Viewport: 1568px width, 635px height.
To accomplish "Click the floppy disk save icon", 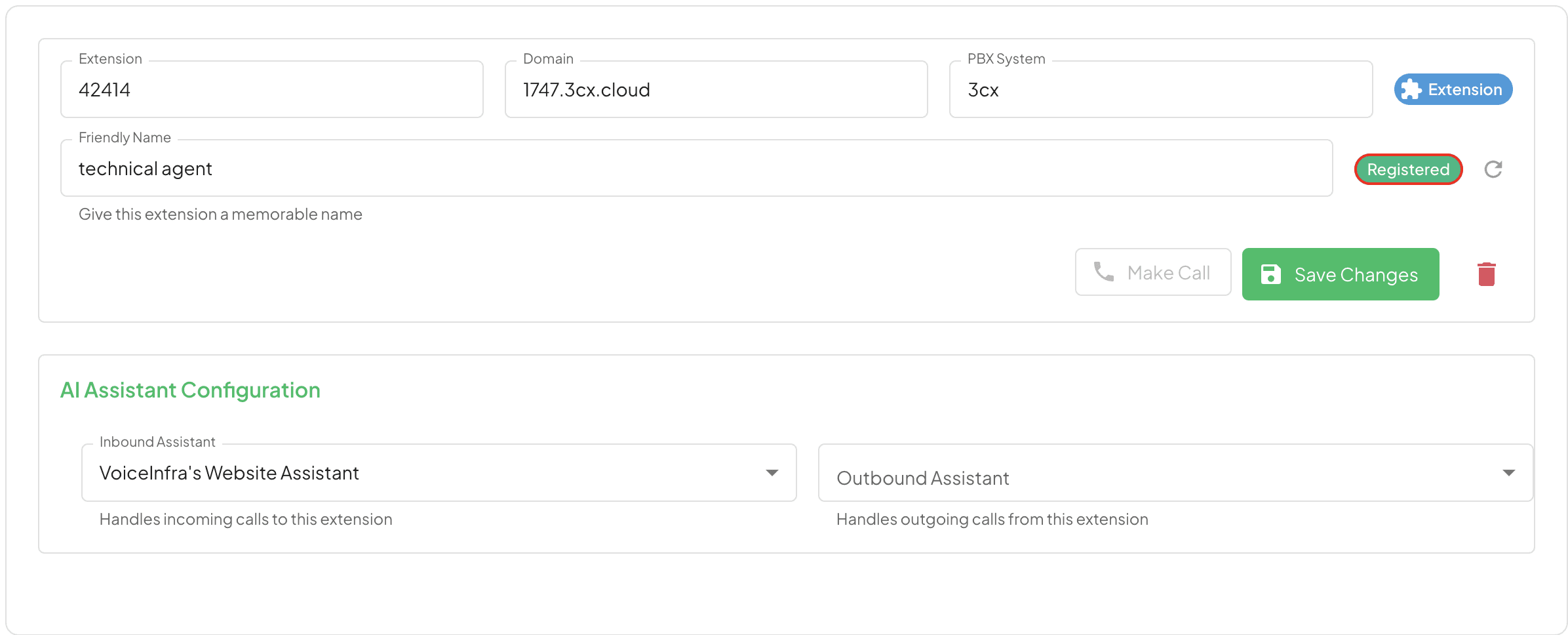I will 1270,274.
